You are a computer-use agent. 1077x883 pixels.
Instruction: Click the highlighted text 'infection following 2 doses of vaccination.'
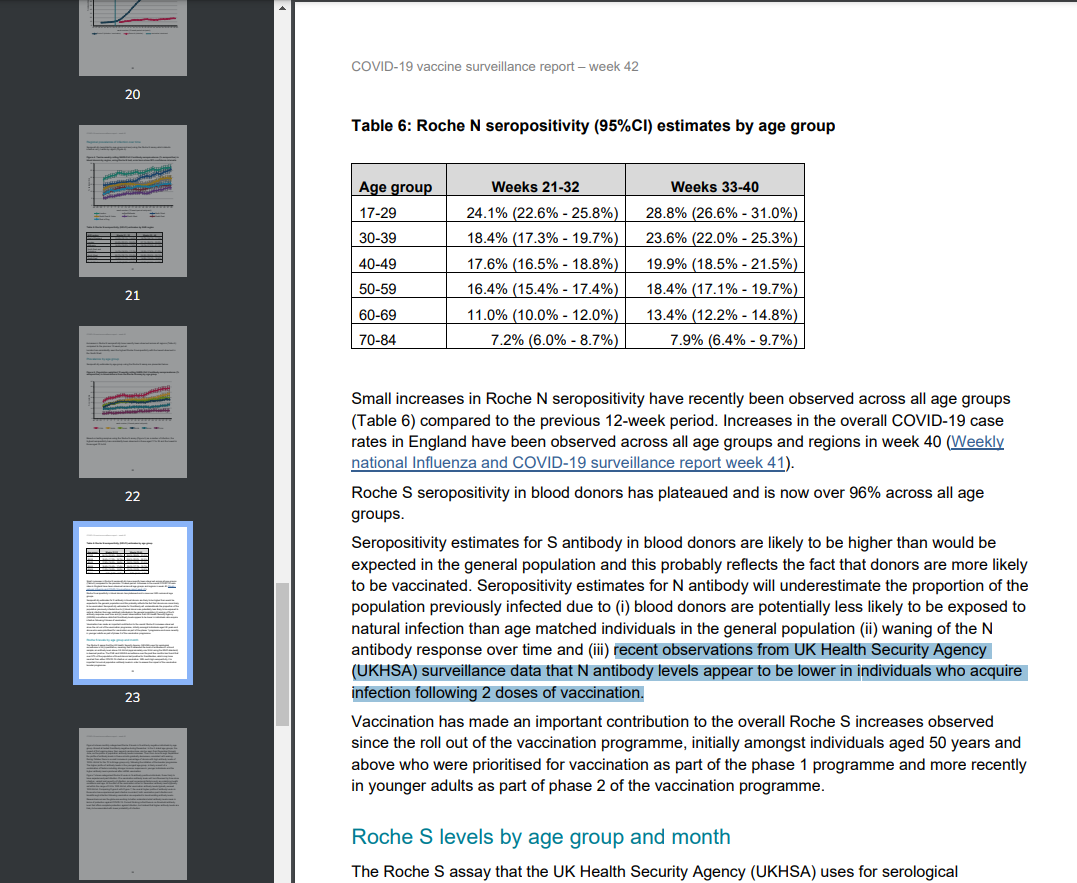497,693
